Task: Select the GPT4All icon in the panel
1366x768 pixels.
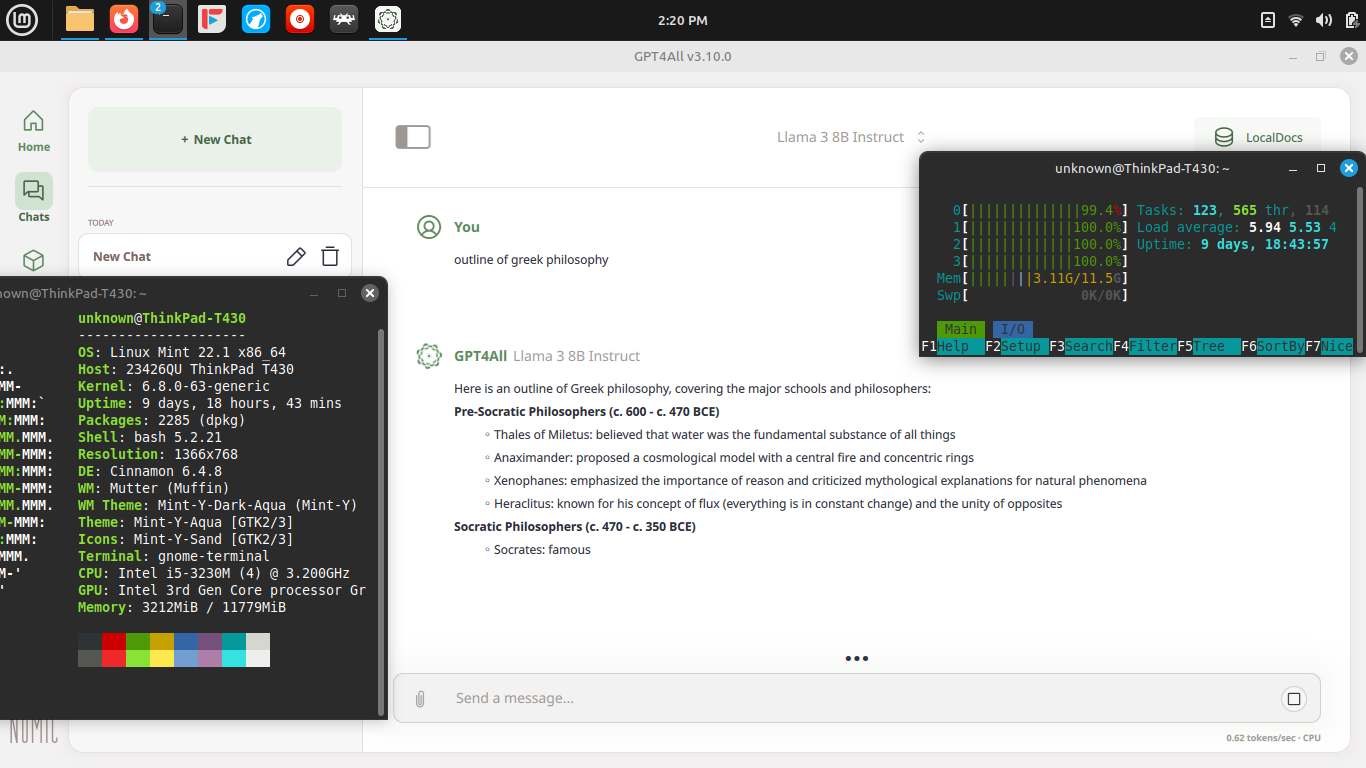Action: [388, 19]
